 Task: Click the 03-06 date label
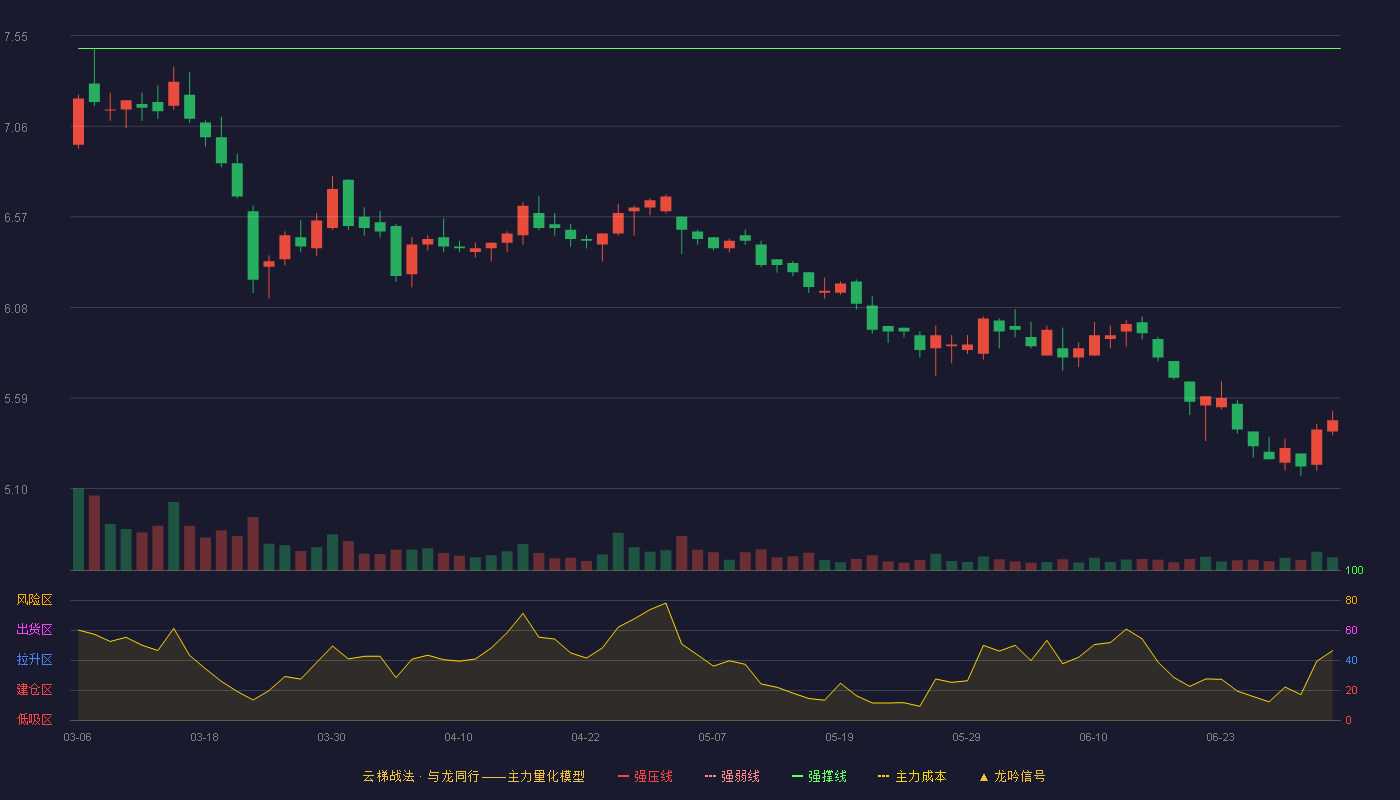point(78,737)
